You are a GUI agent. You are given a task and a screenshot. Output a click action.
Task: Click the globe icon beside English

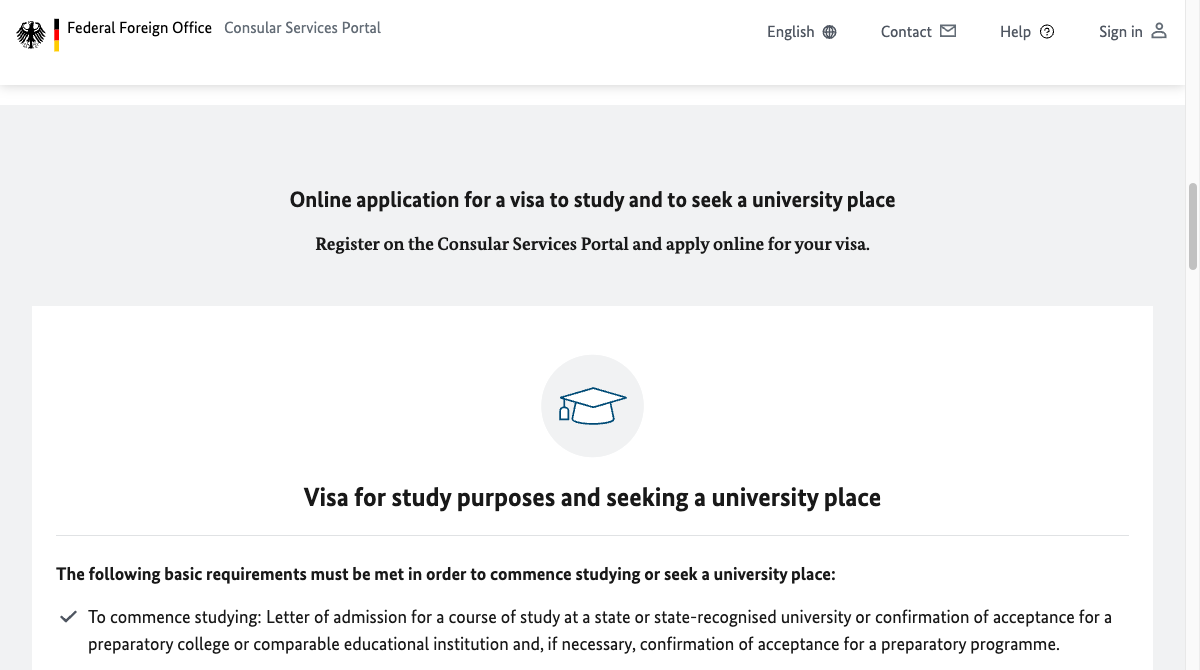point(829,32)
